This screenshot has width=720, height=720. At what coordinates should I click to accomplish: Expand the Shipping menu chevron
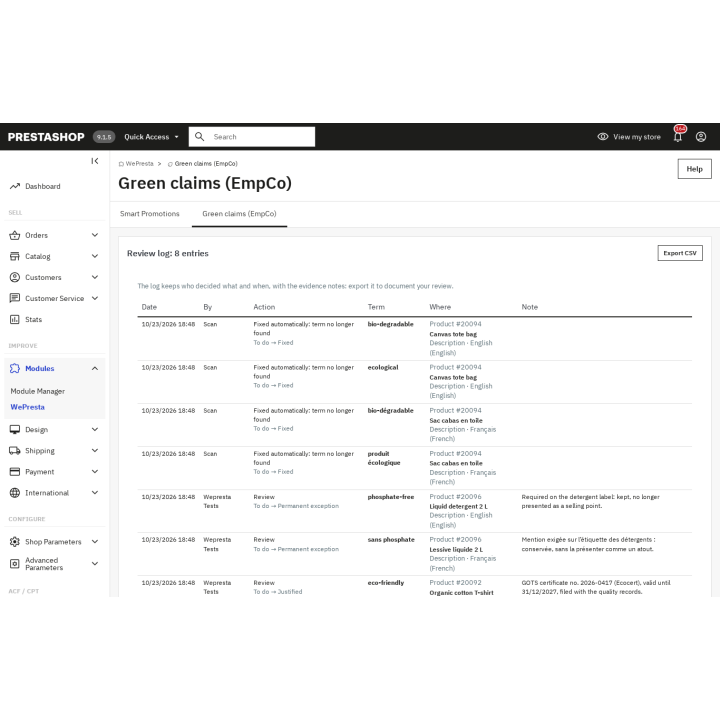tap(95, 451)
